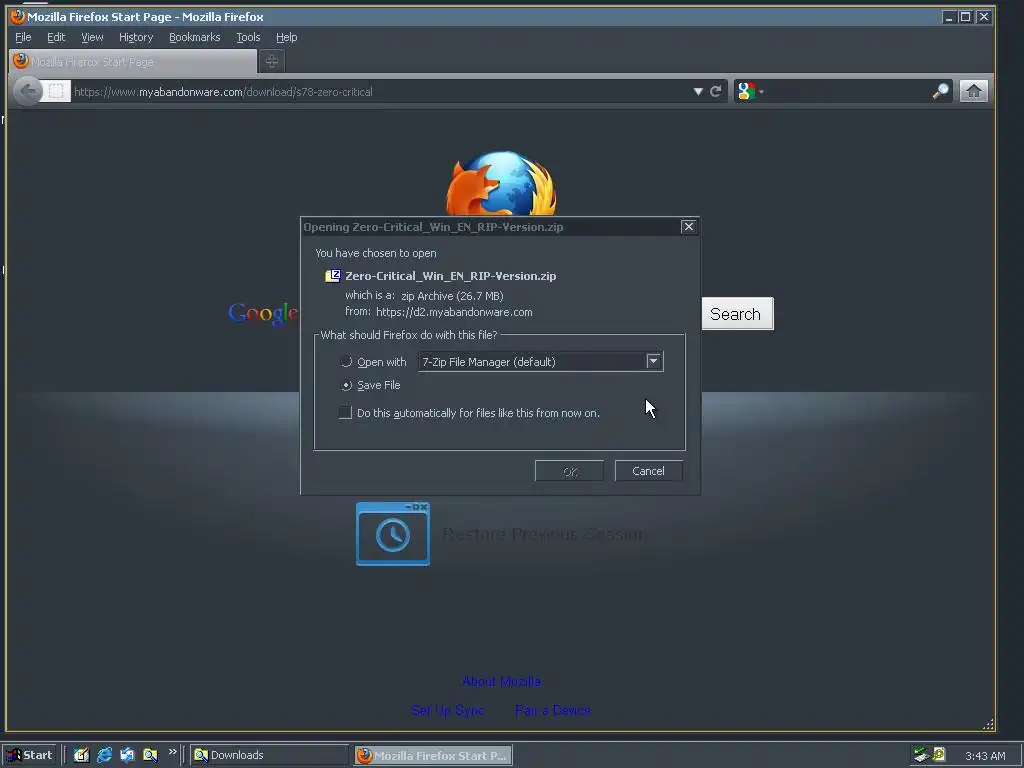This screenshot has height=768, width=1024.
Task: Click the first quick launch taskbar icon
Action: [80, 755]
